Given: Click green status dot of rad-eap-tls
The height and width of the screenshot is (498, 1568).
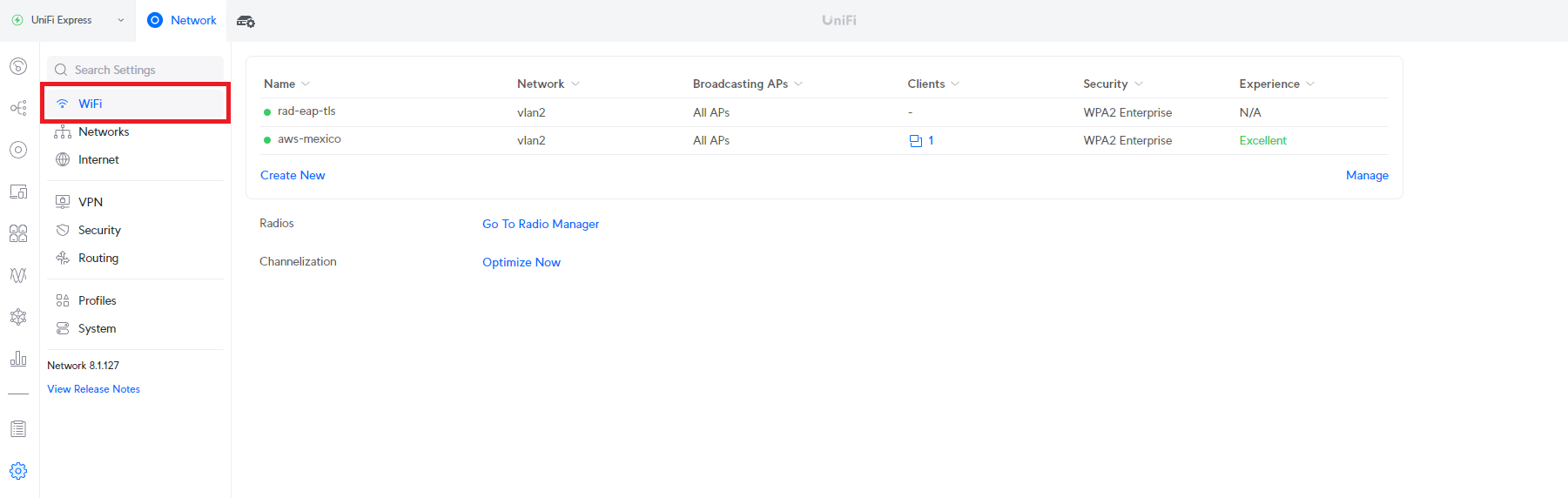Looking at the screenshot, I should point(267,112).
